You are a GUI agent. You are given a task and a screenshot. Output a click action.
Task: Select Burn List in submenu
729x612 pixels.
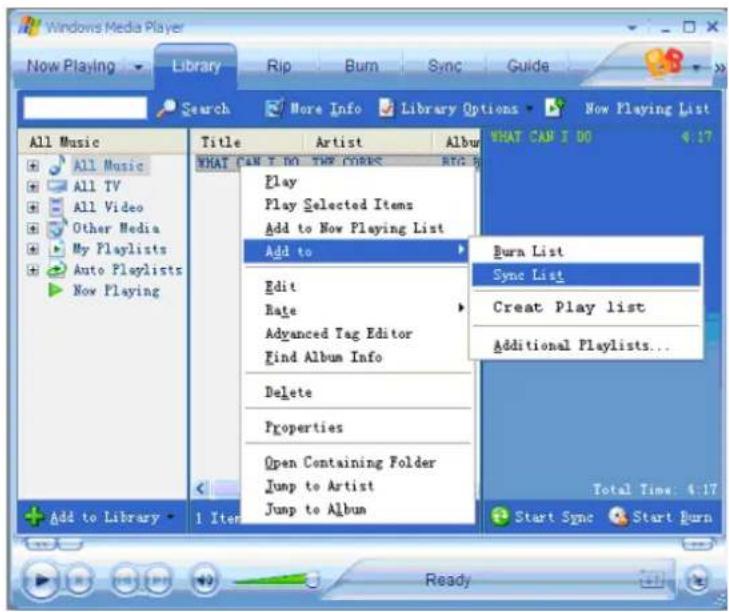point(586,251)
